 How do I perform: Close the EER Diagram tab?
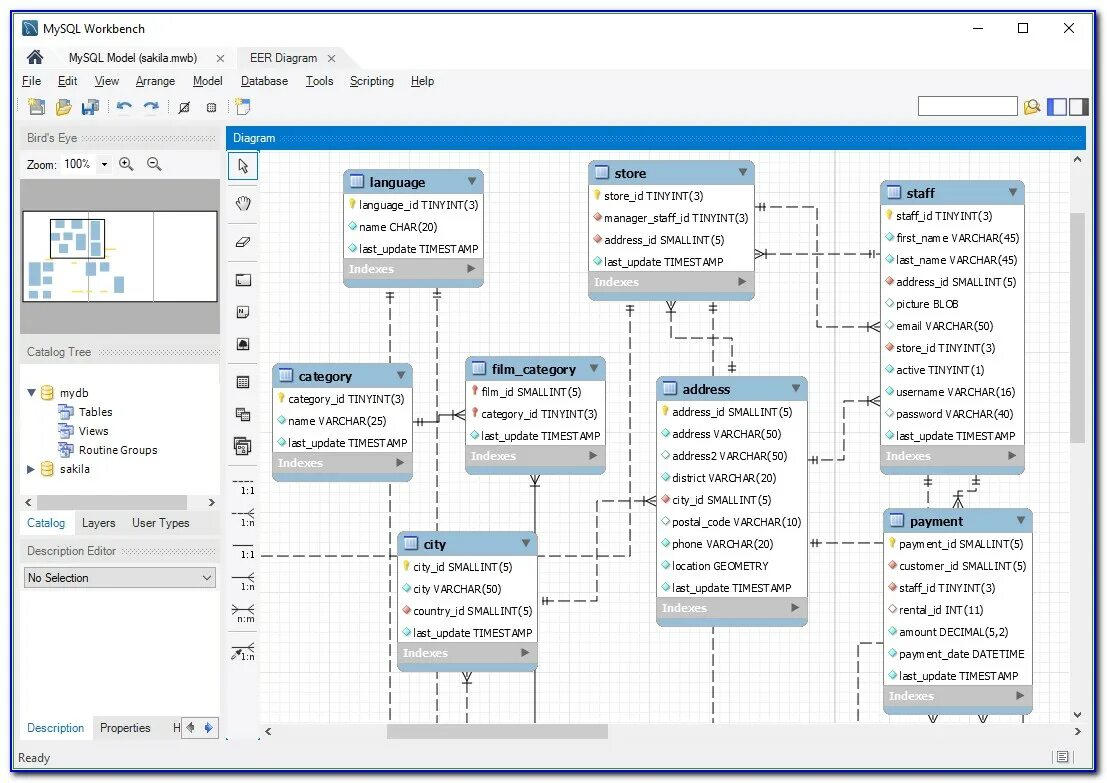[x=331, y=58]
